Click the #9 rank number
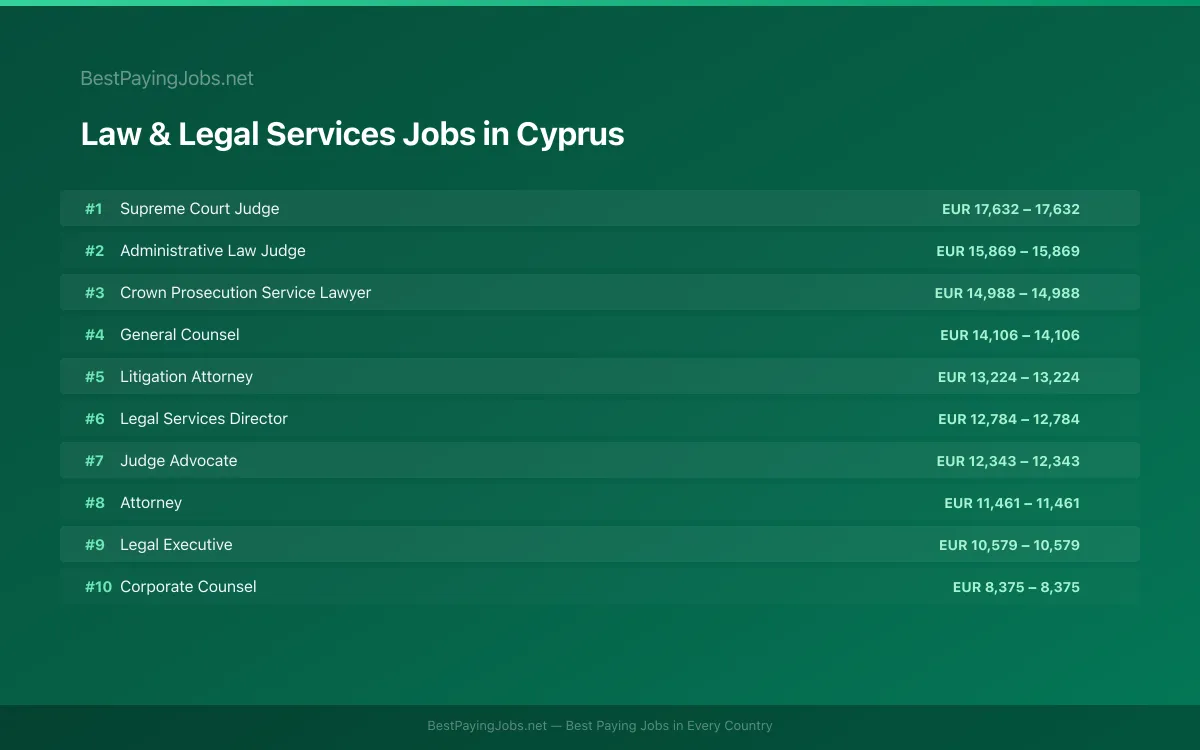The height and width of the screenshot is (750, 1200). [94, 545]
